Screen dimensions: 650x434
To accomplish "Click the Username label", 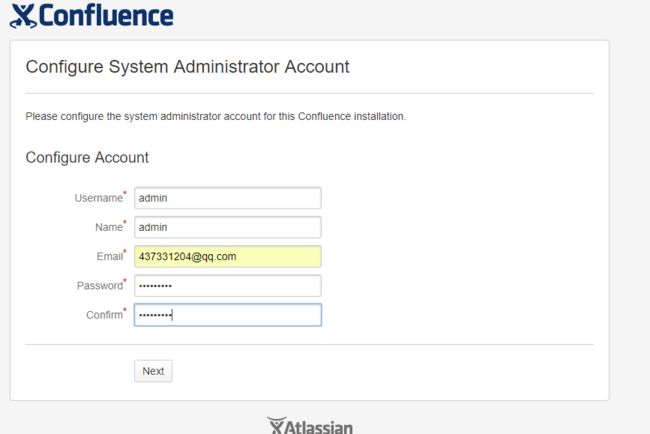I will pyautogui.click(x=99, y=198).
